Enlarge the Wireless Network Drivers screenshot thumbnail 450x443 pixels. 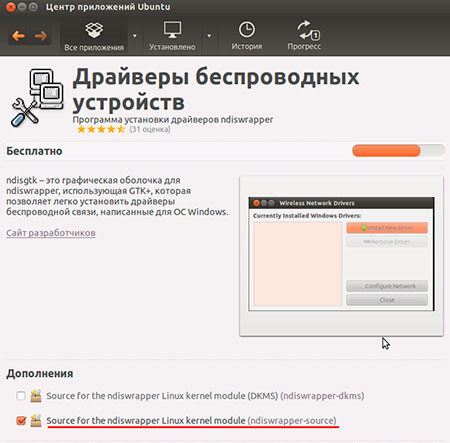341,256
